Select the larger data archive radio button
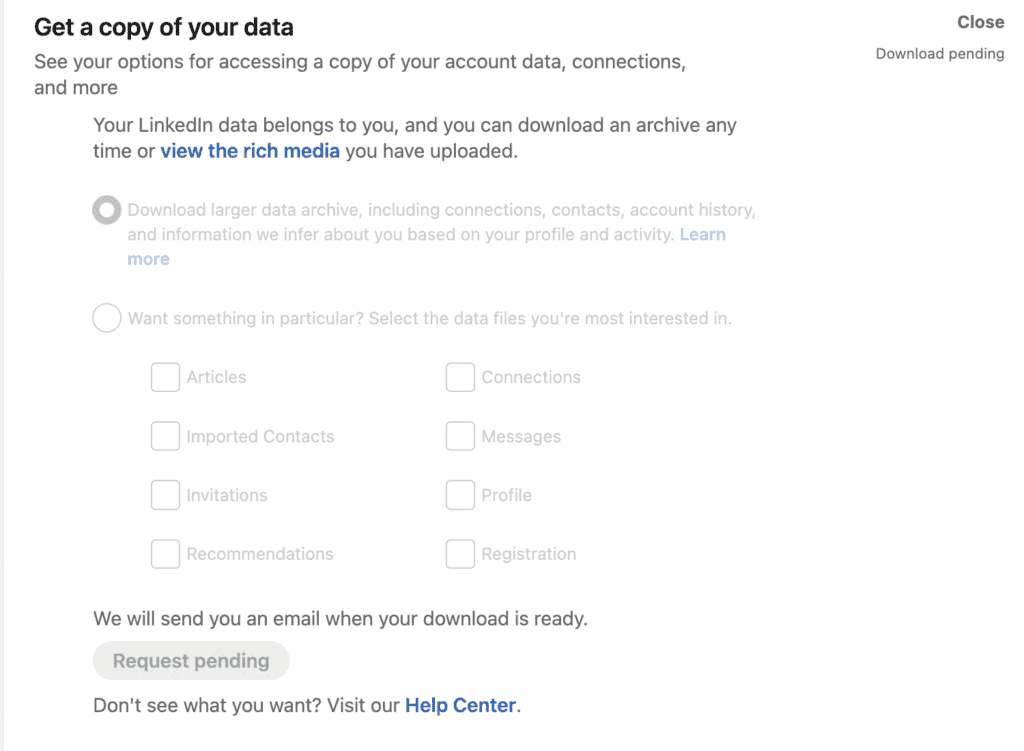The height and width of the screenshot is (751, 1024). pyautogui.click(x=107, y=211)
